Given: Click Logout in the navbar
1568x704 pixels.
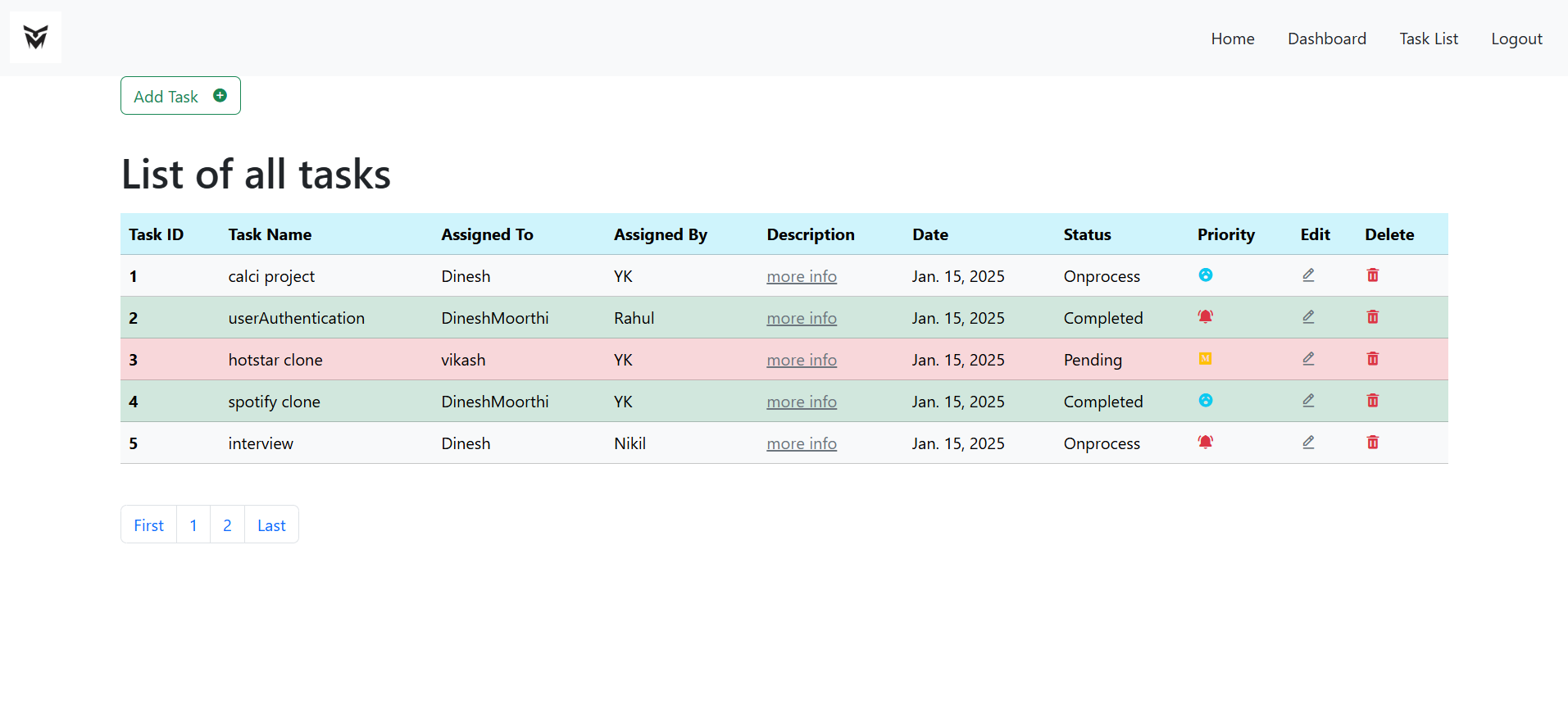Looking at the screenshot, I should pos(1516,39).
